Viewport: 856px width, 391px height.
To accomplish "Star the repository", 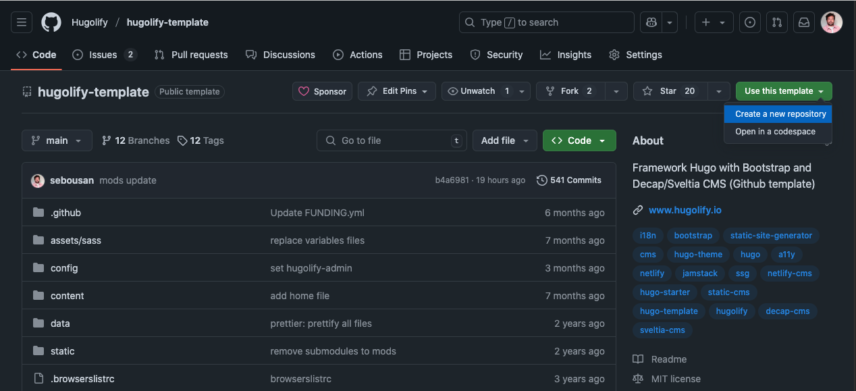I will (x=670, y=91).
